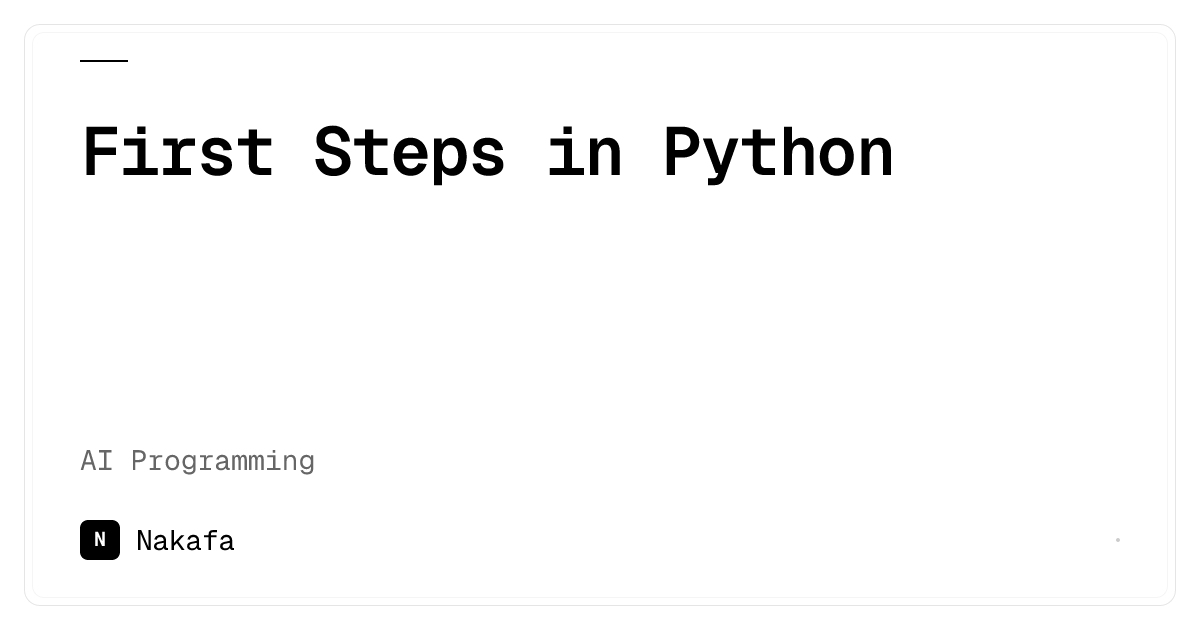Click the word First in the title
This screenshot has width=1200, height=630.
tap(178, 152)
